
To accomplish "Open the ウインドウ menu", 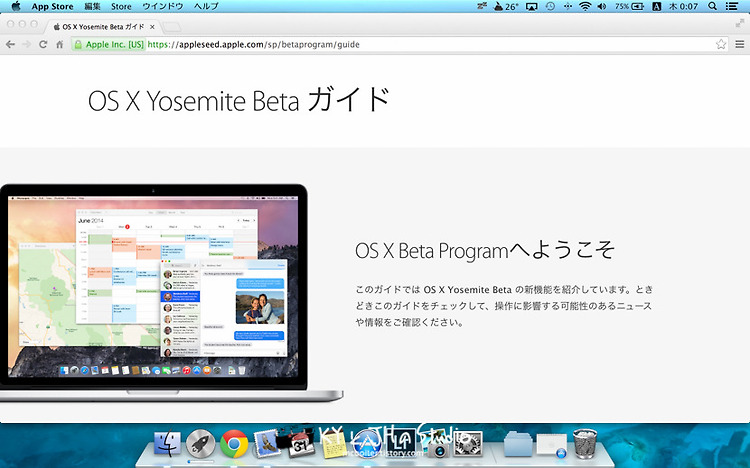I will (163, 6).
